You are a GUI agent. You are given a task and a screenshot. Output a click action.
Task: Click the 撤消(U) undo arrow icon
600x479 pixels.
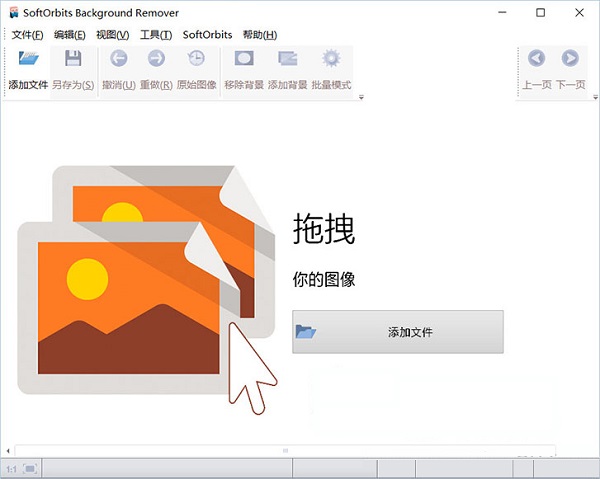point(119,58)
